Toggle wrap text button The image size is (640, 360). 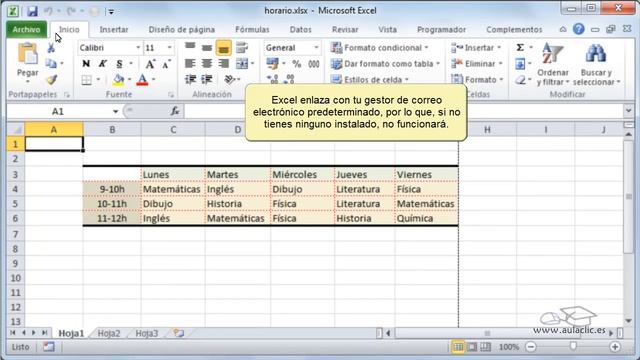pyautogui.click(x=242, y=48)
